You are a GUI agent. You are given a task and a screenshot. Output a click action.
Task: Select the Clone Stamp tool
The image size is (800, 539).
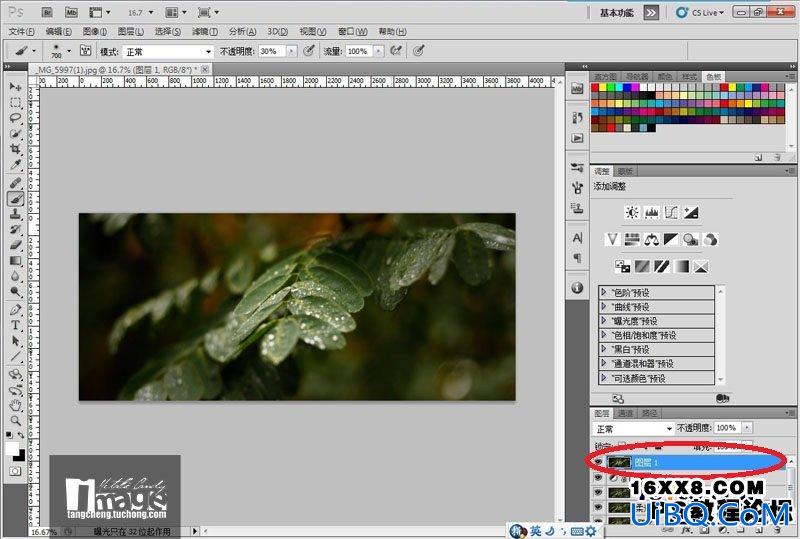[15, 214]
